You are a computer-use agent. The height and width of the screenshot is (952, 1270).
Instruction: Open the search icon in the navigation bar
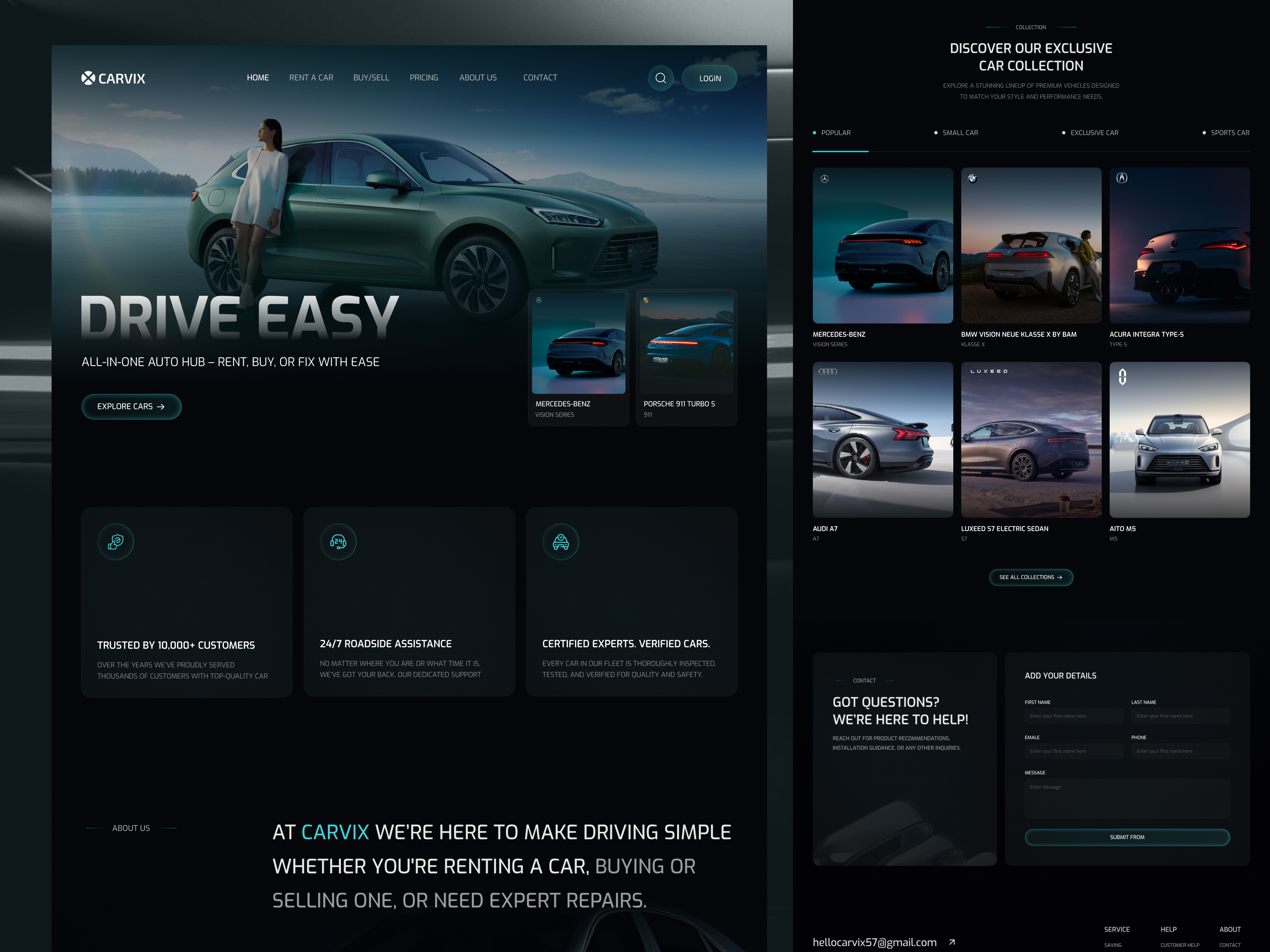coord(661,78)
